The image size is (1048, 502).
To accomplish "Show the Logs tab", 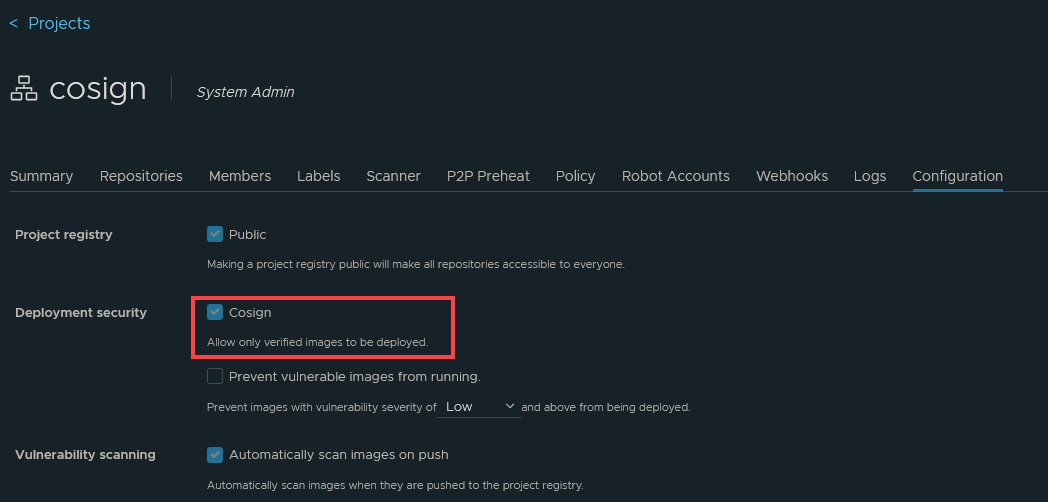I will click(870, 176).
